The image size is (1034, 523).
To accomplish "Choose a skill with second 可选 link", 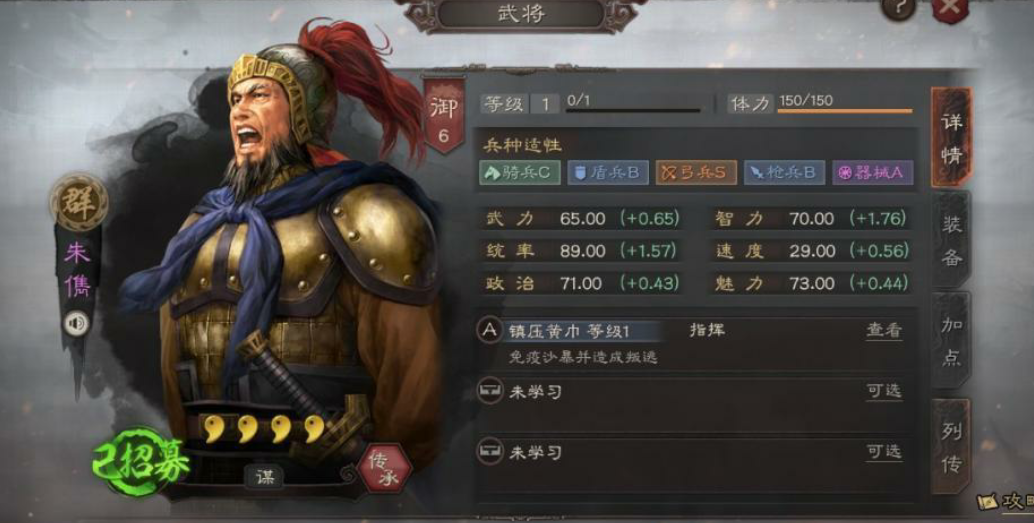I will 884,452.
